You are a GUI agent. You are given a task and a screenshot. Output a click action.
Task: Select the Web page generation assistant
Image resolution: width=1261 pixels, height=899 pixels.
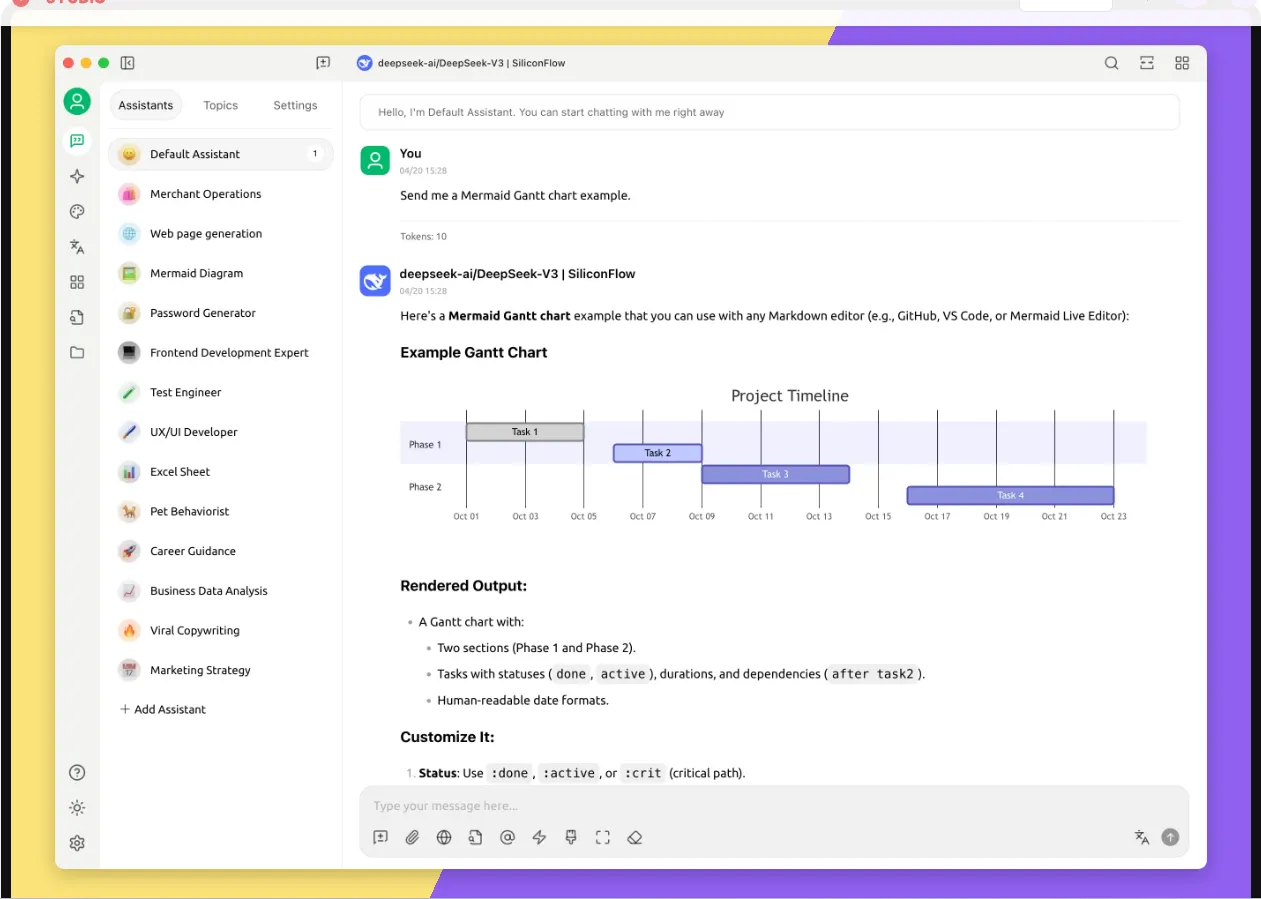[x=221, y=234]
